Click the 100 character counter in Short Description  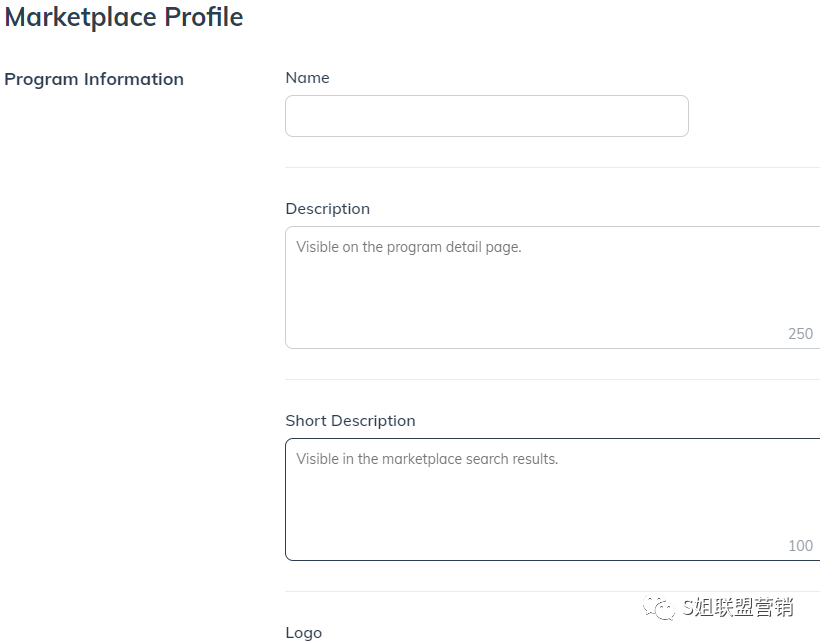[x=800, y=546]
